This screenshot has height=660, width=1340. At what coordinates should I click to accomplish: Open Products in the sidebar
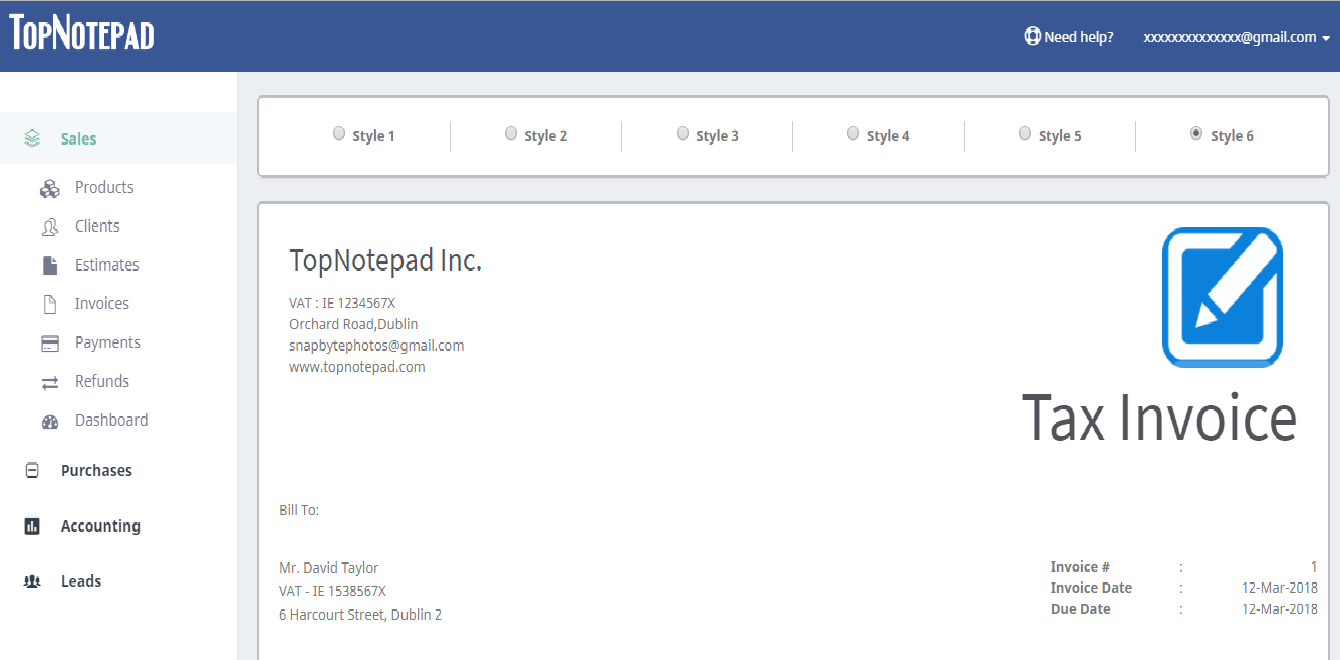tap(104, 187)
